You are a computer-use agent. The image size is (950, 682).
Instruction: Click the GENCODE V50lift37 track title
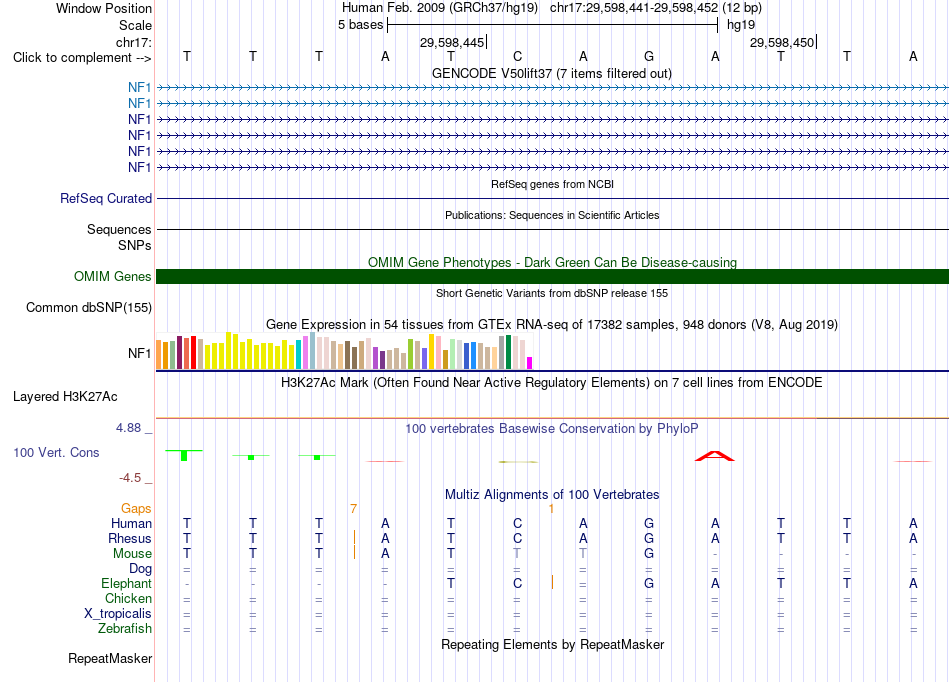(552, 74)
